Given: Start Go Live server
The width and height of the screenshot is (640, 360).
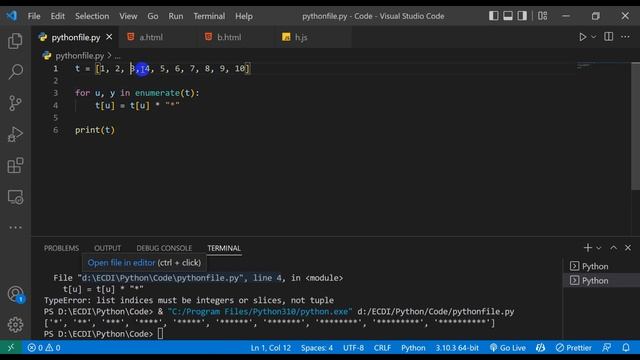Looking at the screenshot, I should point(508,348).
